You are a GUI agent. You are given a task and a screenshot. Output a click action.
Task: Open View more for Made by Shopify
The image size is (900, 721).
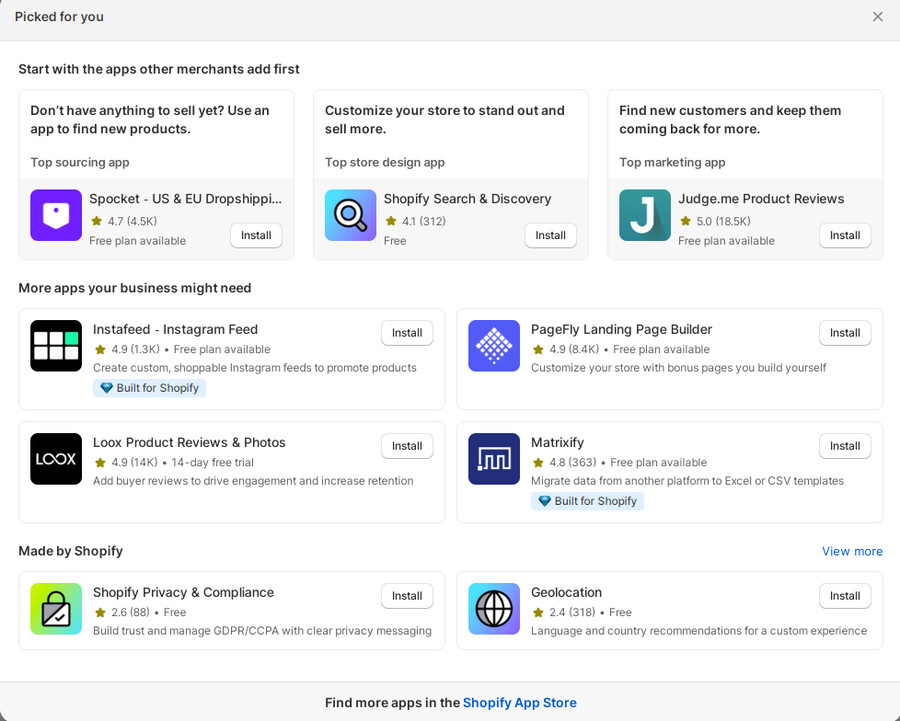tap(852, 551)
